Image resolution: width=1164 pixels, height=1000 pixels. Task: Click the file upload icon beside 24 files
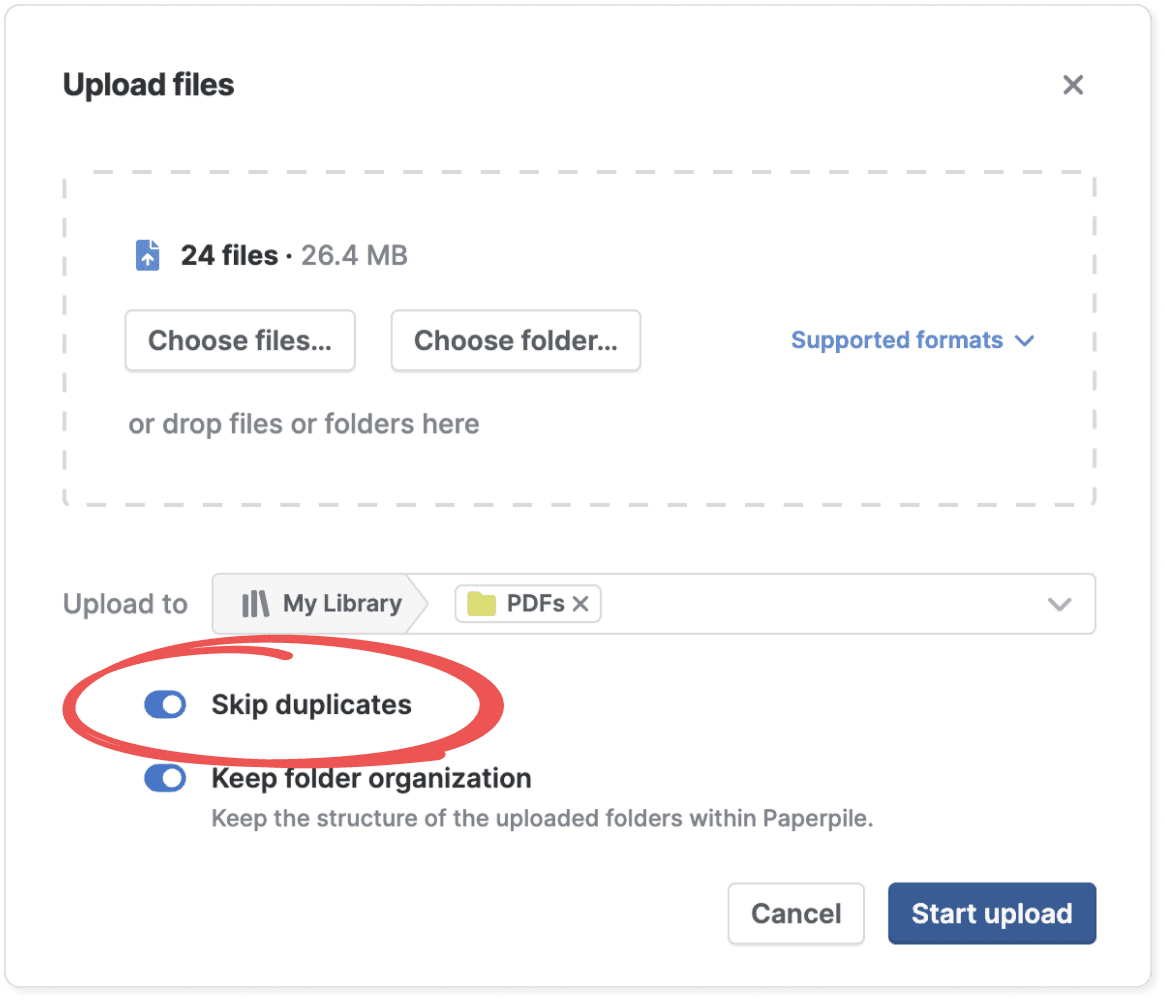point(147,255)
